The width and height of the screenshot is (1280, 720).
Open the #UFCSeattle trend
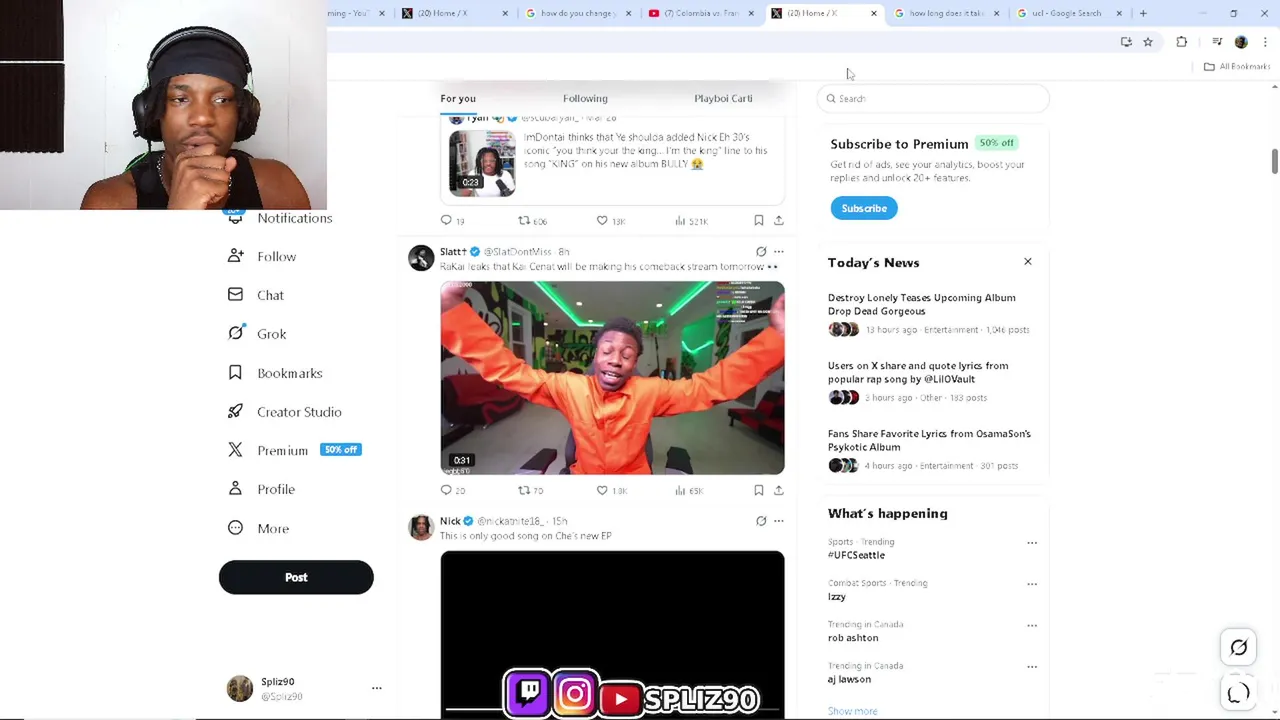[856, 555]
